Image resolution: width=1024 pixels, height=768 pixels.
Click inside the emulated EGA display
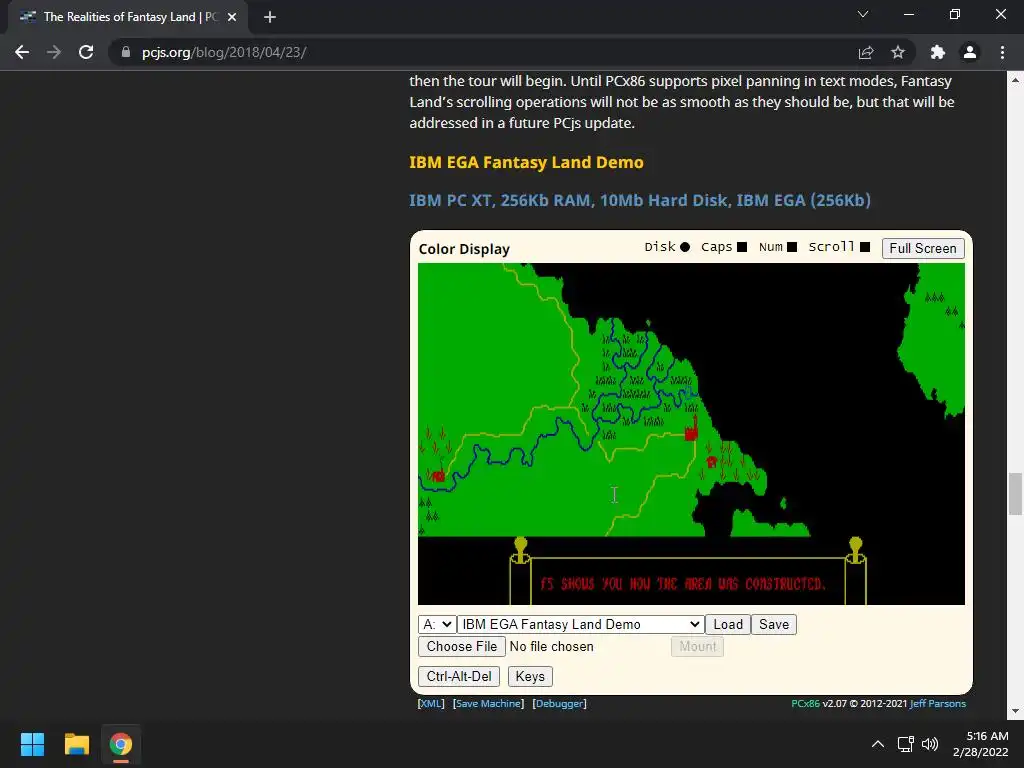pos(691,434)
